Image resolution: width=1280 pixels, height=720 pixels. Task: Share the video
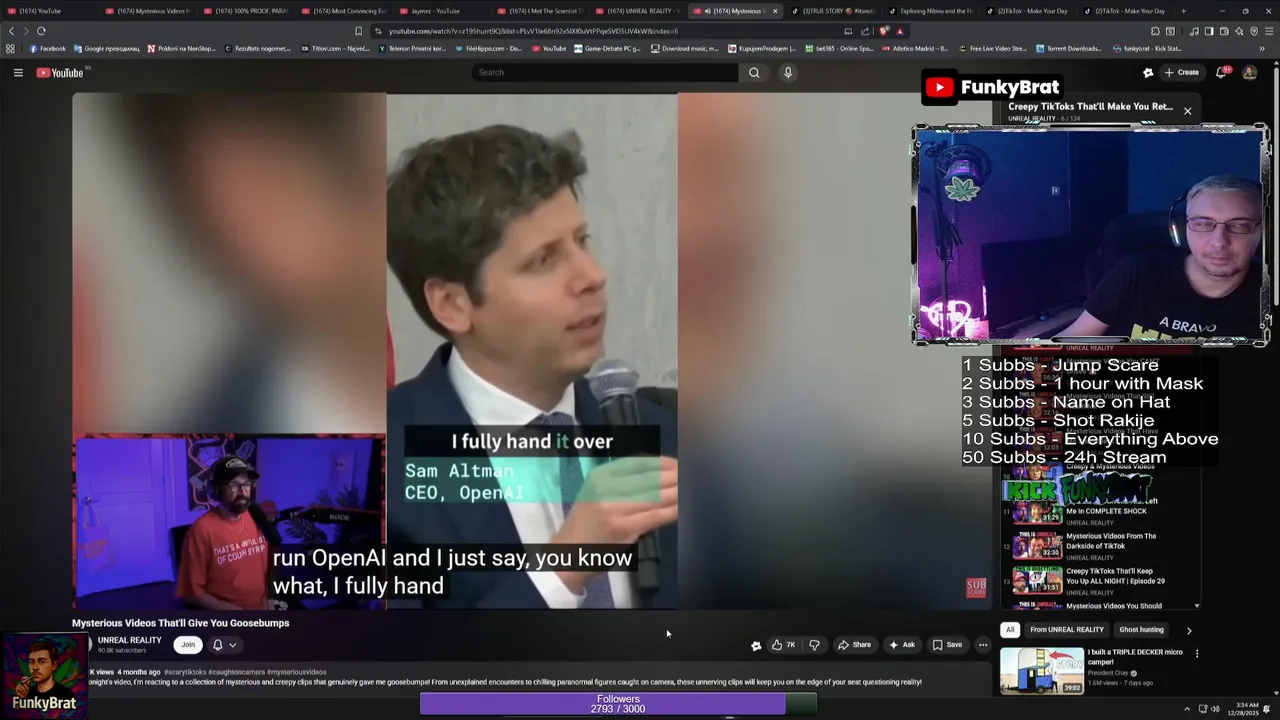[x=854, y=645]
